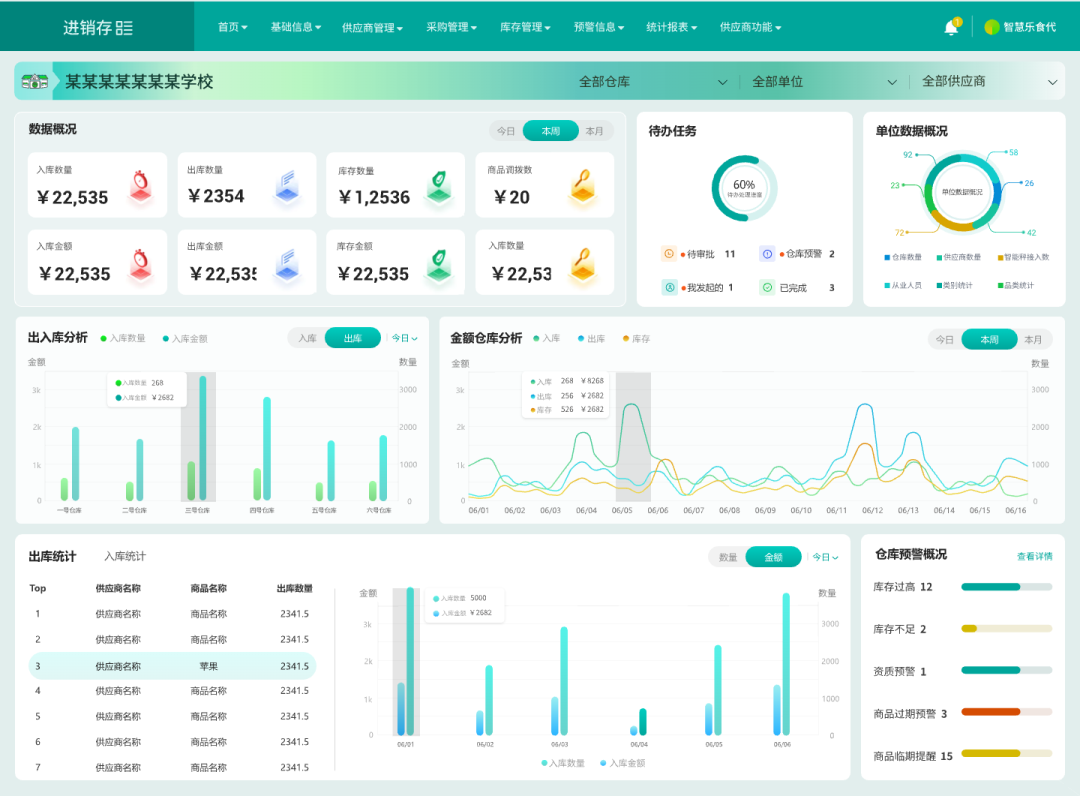Switch to the 出库统计 tab
This screenshot has height=796, width=1080.
point(52,556)
